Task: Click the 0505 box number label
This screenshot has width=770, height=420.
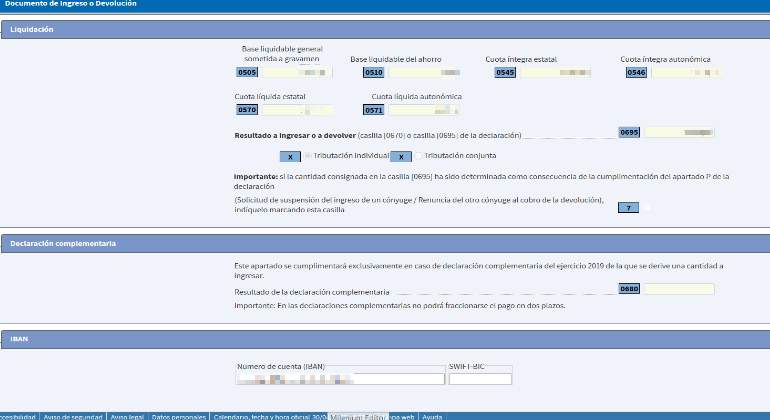Action: click(x=247, y=72)
